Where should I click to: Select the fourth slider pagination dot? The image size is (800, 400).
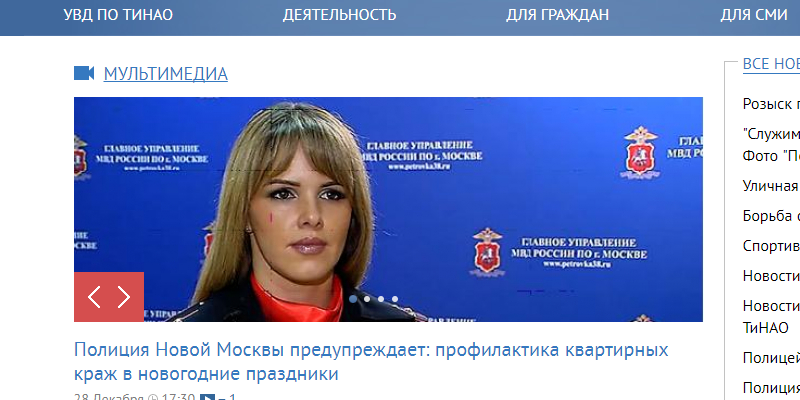coord(394,299)
